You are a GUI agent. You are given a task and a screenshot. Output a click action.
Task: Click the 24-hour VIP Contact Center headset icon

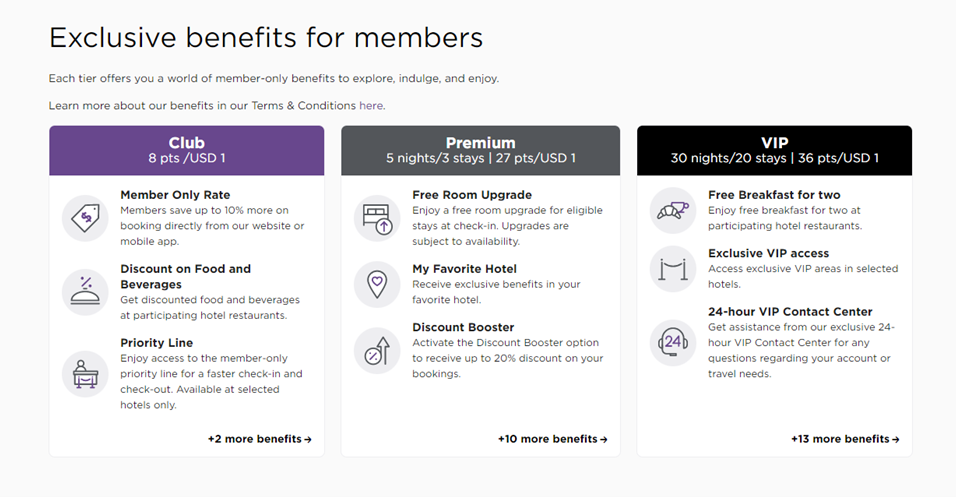point(673,343)
